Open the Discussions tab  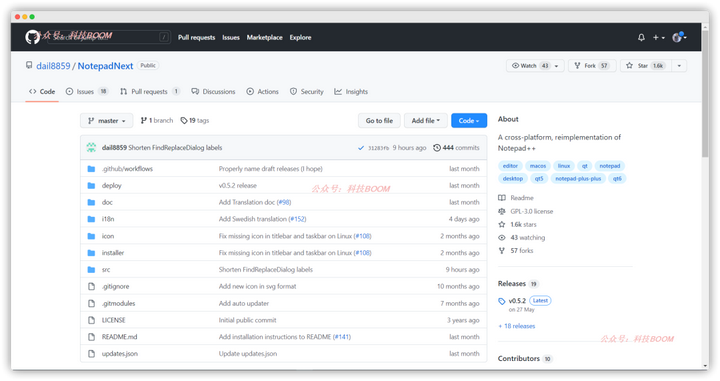click(x=213, y=92)
